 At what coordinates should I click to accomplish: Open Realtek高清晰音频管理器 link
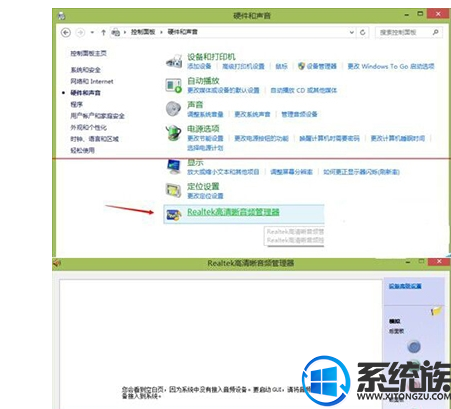coord(233,212)
